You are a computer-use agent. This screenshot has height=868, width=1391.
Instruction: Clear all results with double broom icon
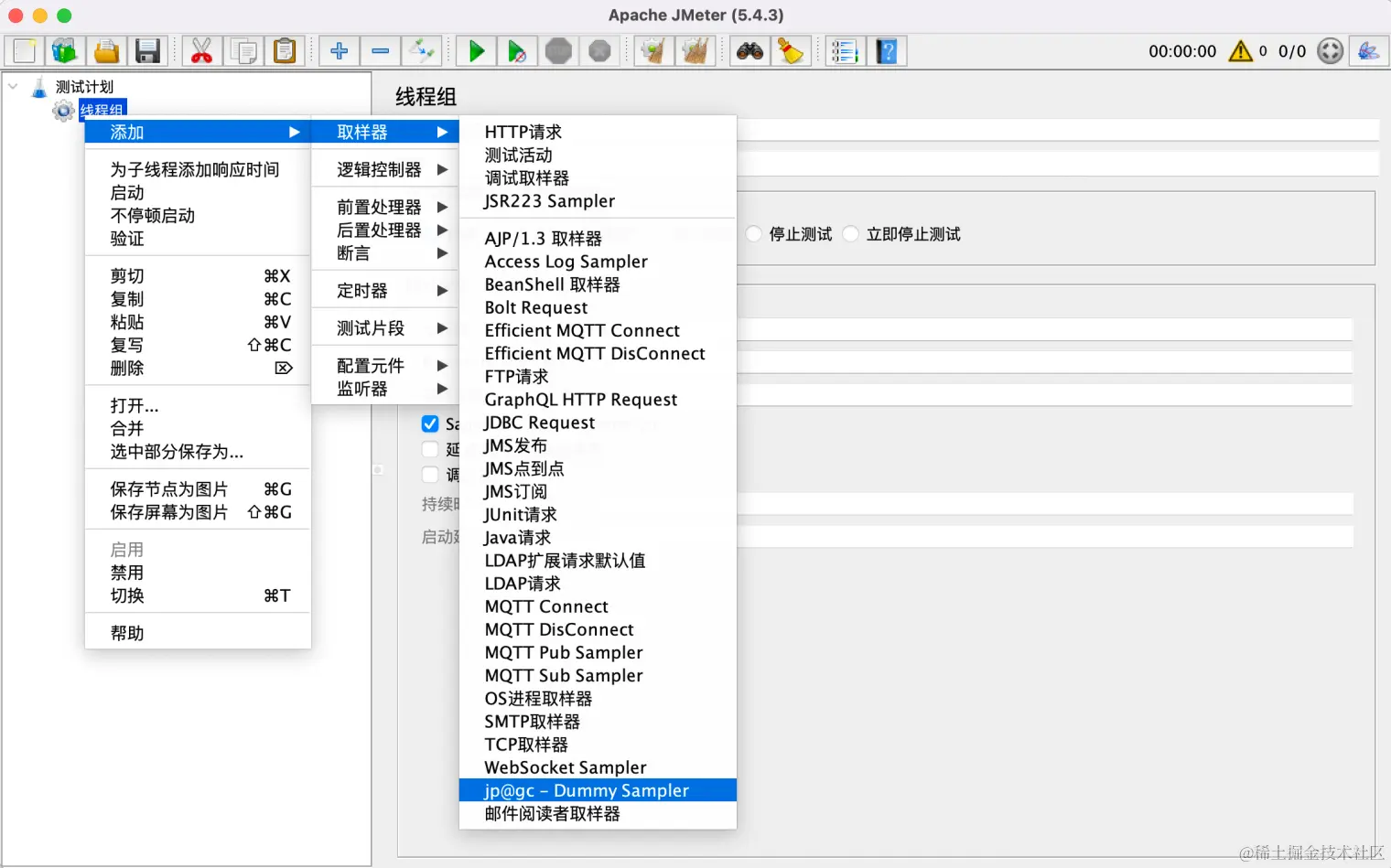(x=695, y=51)
